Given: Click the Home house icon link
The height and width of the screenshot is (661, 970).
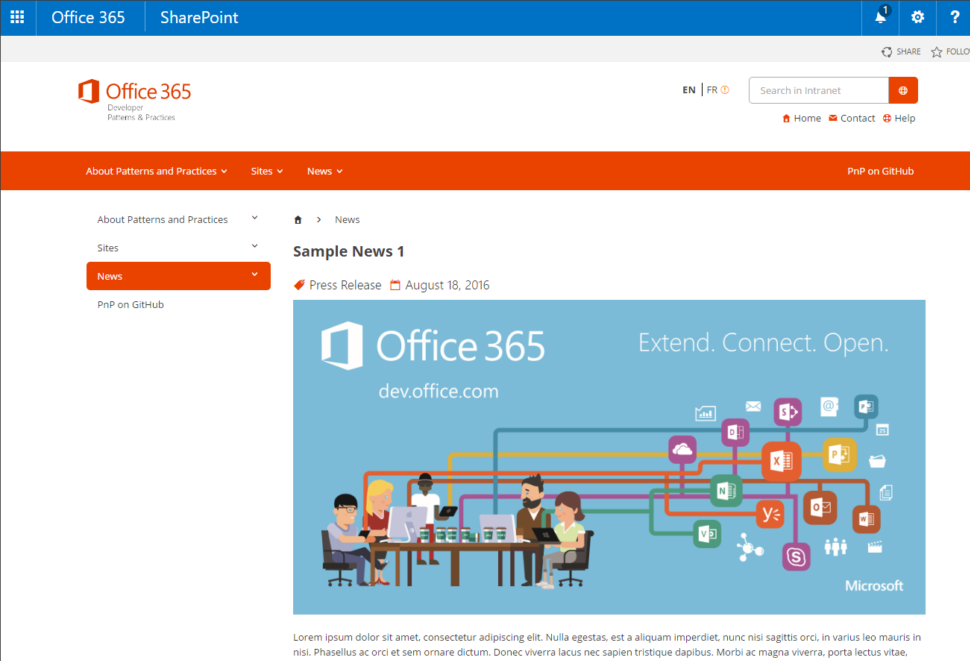Looking at the screenshot, I should 786,118.
